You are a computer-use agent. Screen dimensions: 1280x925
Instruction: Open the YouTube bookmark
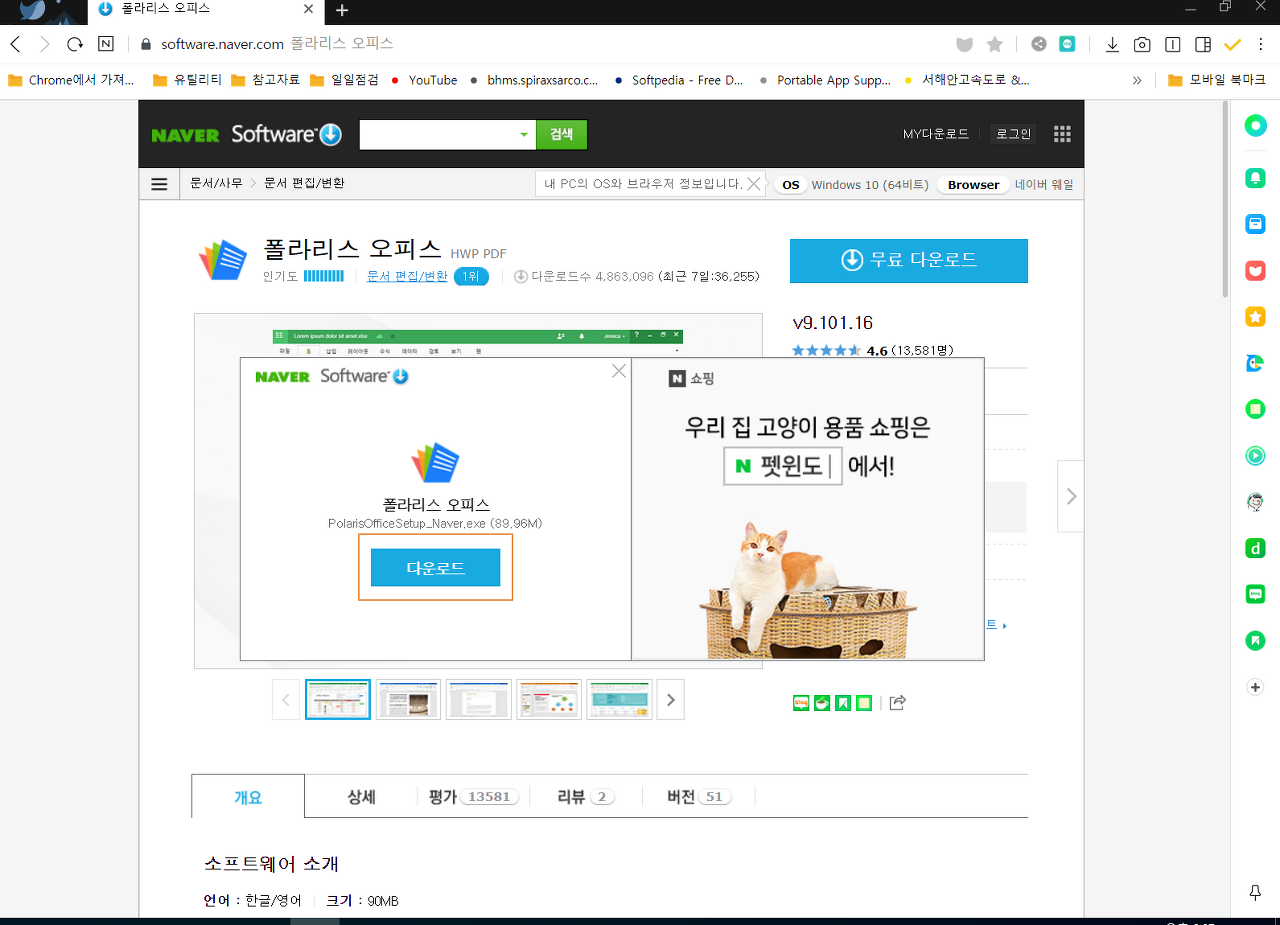tap(424, 80)
